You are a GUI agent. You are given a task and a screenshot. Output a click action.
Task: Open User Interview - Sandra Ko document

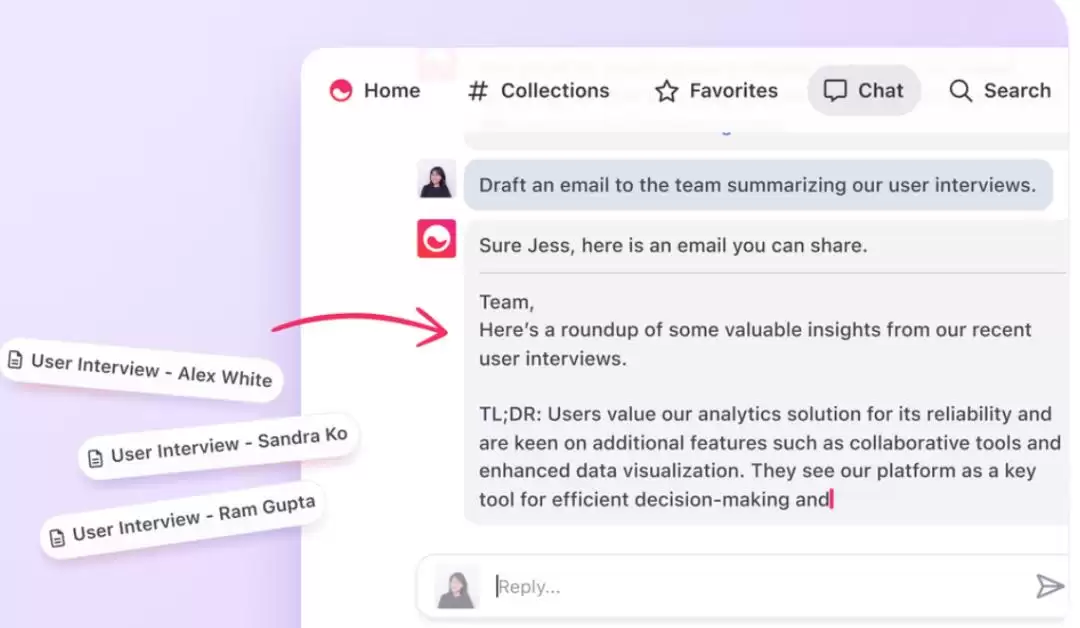(218, 446)
